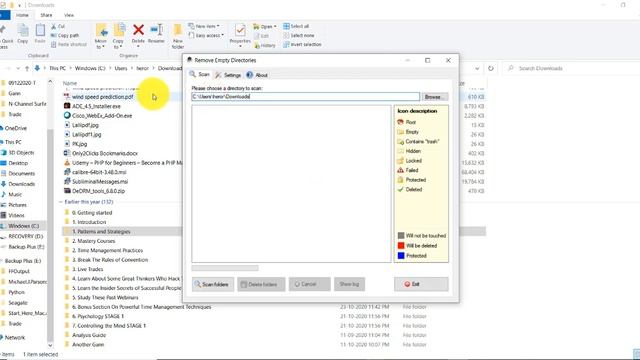Click the Refresh button in address bar

pyautogui.click(x=491, y=68)
